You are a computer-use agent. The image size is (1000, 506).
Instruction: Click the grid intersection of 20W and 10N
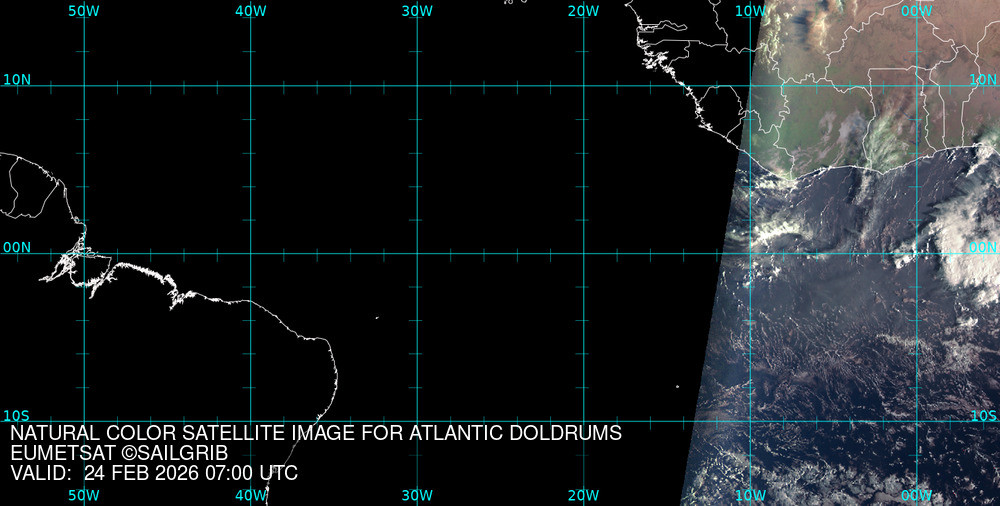click(583, 86)
